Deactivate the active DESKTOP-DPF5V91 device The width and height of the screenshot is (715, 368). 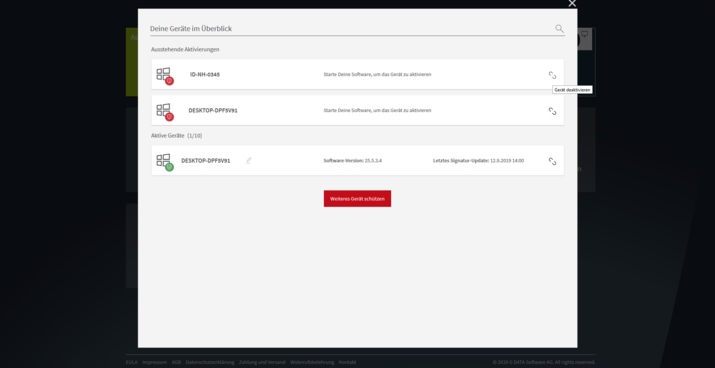click(x=552, y=161)
